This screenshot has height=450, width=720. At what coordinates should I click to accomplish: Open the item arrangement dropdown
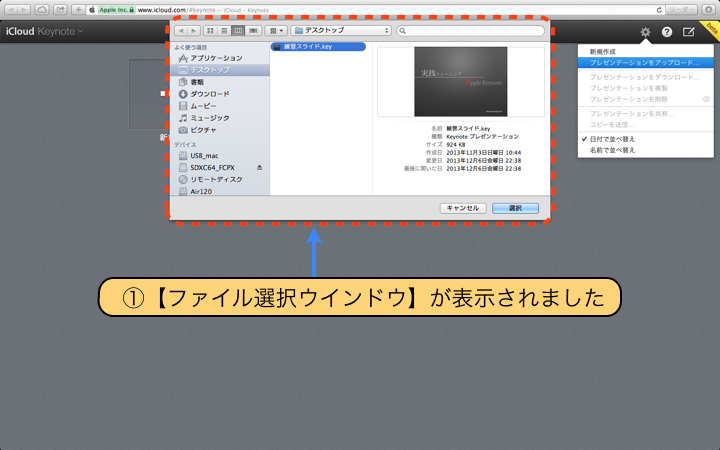click(x=276, y=30)
